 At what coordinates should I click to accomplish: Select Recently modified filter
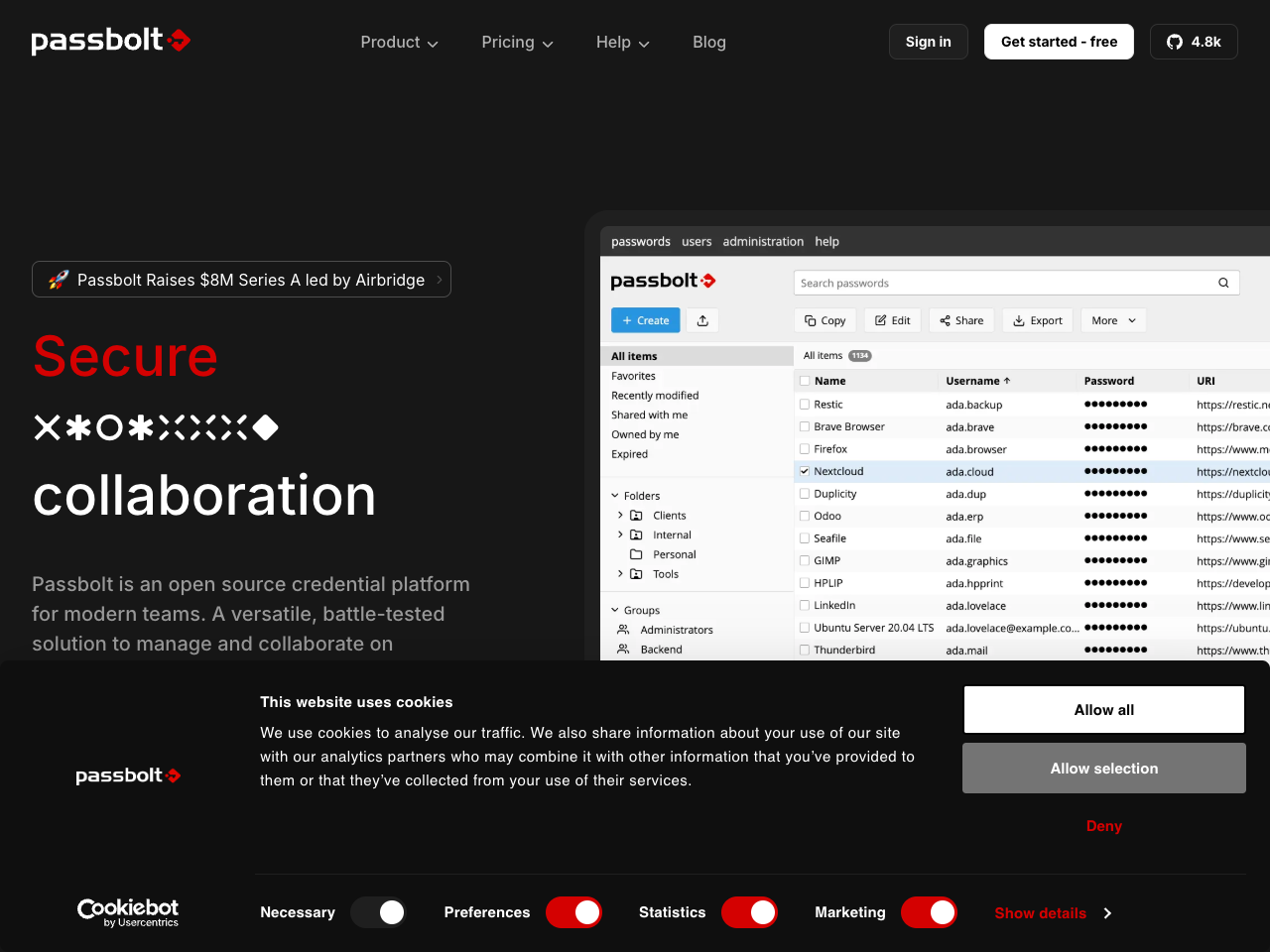655,396
